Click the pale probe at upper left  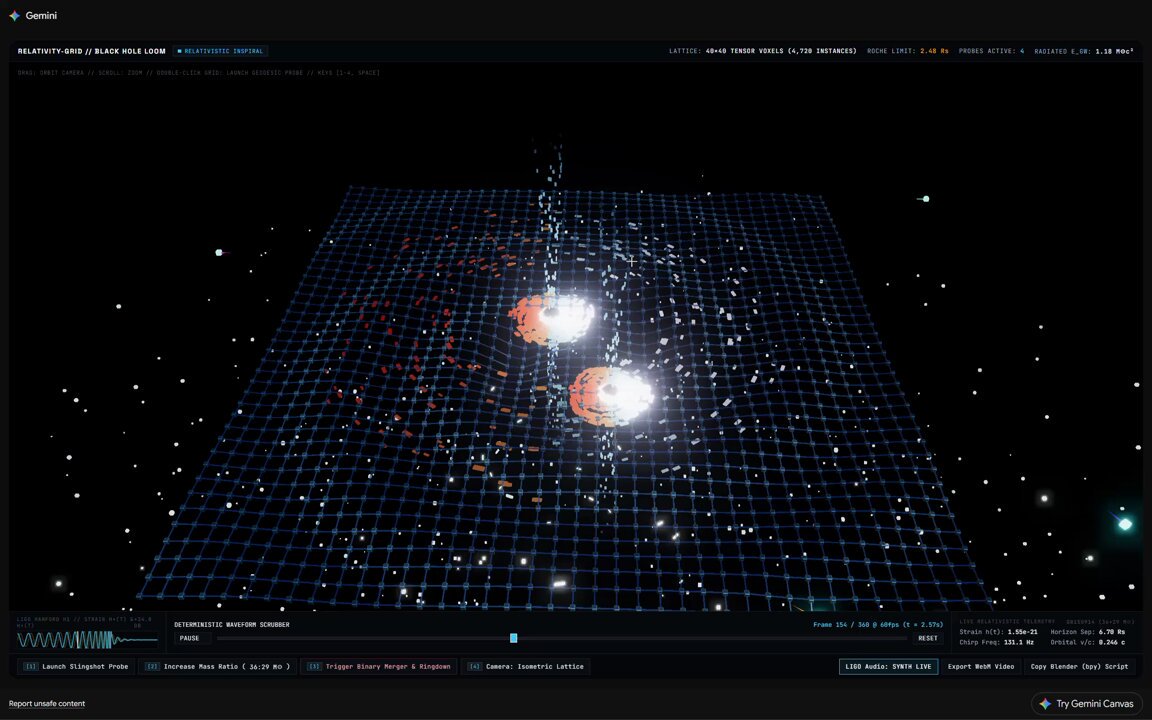tap(219, 253)
